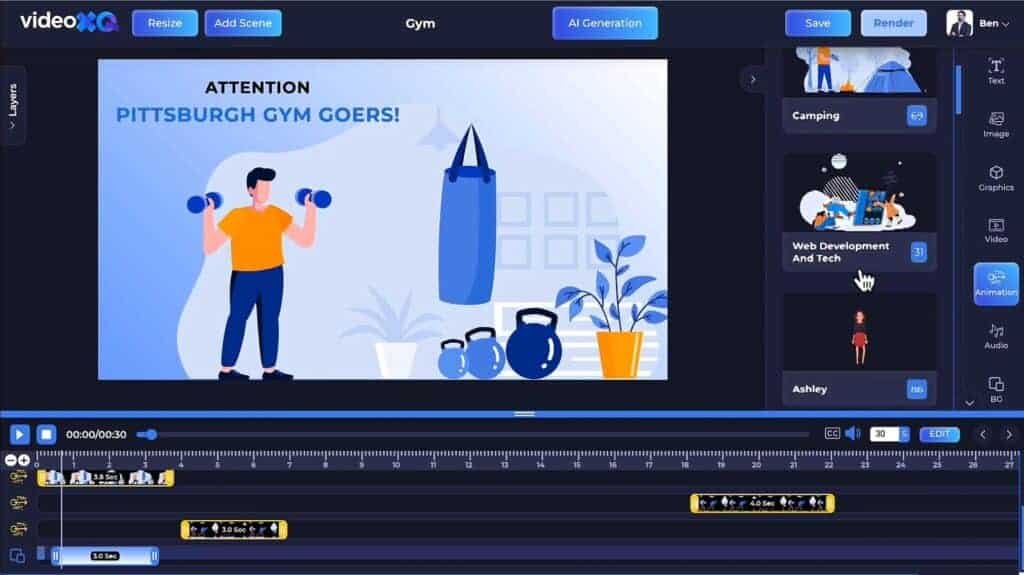Mute the audio speaker icon
Image resolution: width=1024 pixels, height=575 pixels.
pyautogui.click(x=852, y=433)
